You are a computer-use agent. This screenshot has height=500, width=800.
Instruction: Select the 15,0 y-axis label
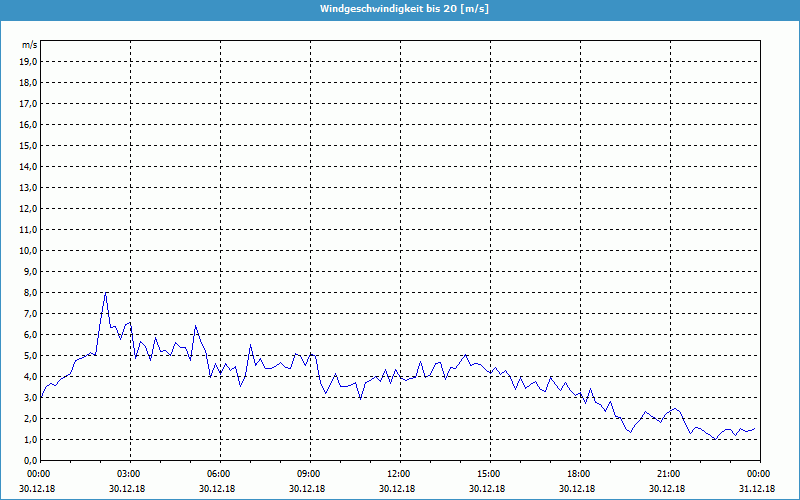[x=29, y=145]
